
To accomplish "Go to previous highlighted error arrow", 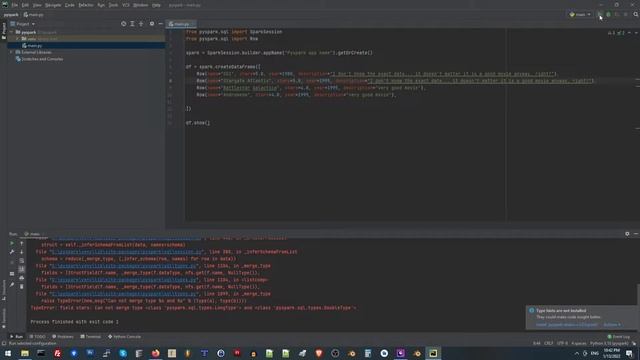I will (x=629, y=33).
